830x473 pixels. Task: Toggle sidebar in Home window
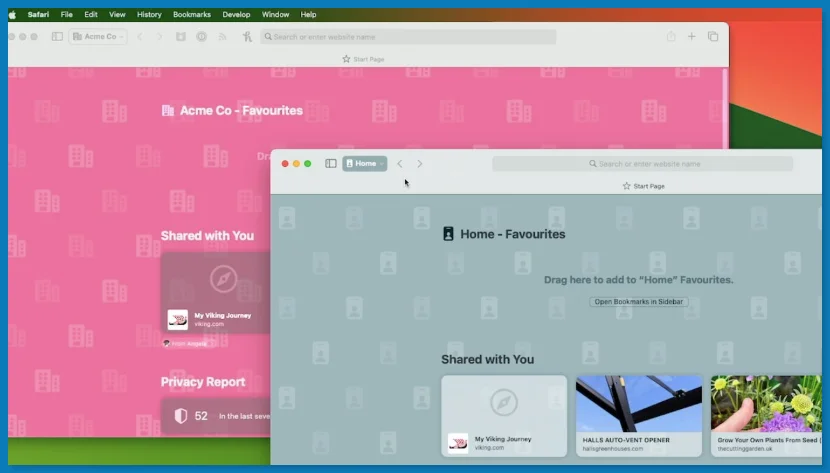[331, 163]
